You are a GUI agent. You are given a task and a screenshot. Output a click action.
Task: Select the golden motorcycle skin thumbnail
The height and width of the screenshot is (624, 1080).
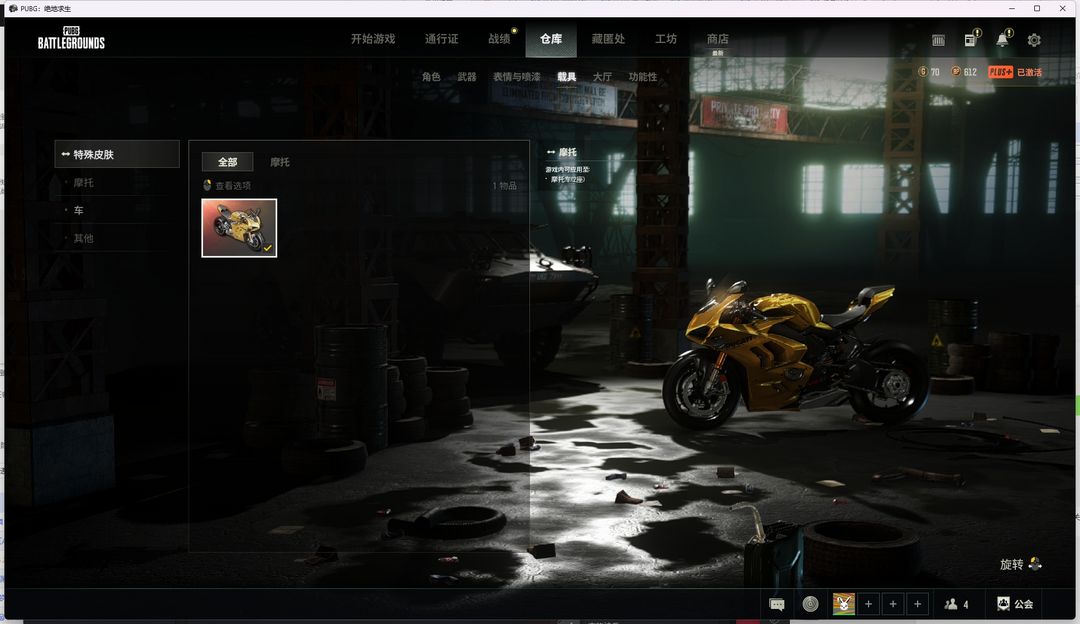click(239, 228)
